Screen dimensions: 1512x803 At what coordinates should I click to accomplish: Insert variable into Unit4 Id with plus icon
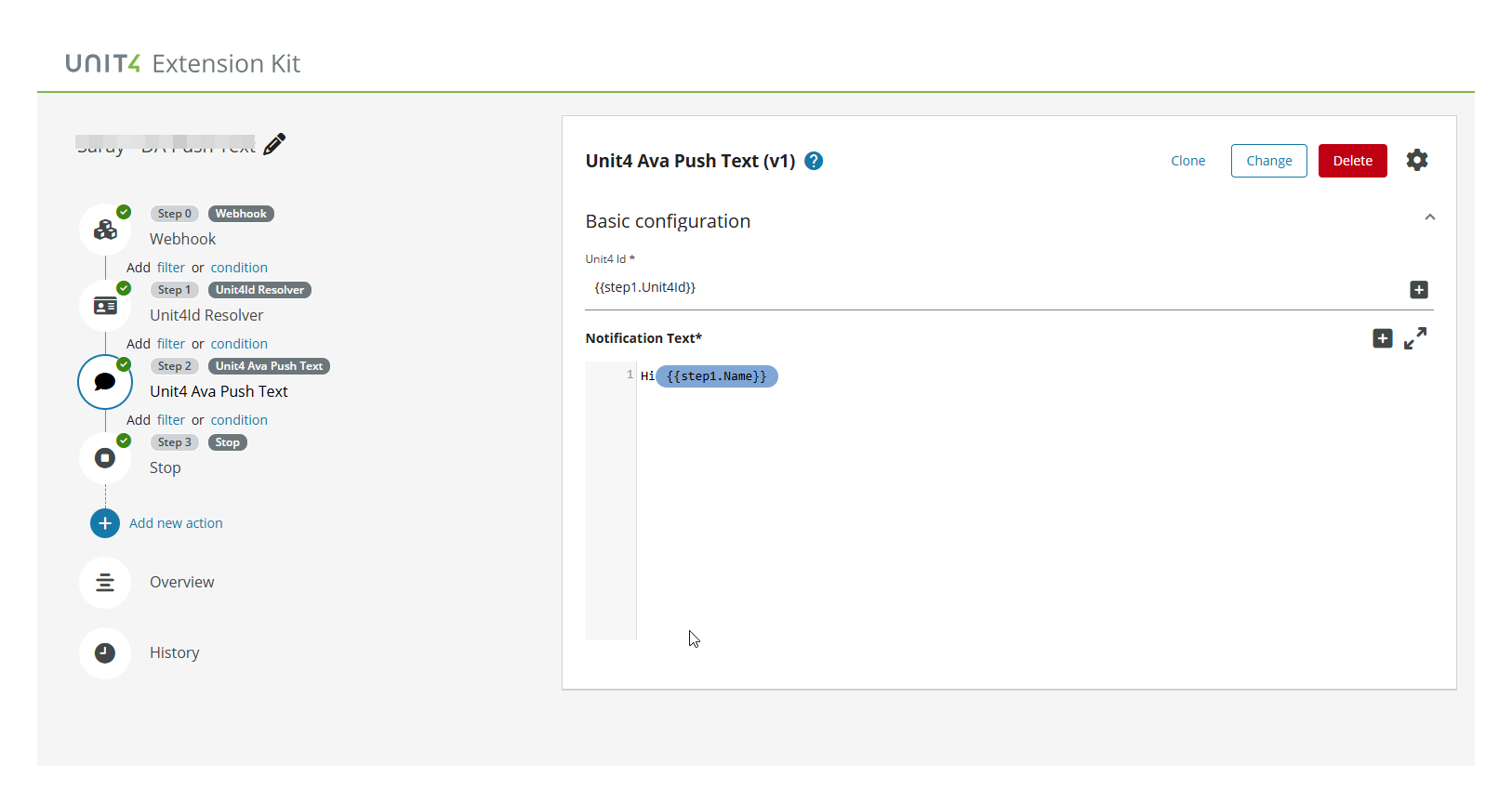coord(1418,290)
